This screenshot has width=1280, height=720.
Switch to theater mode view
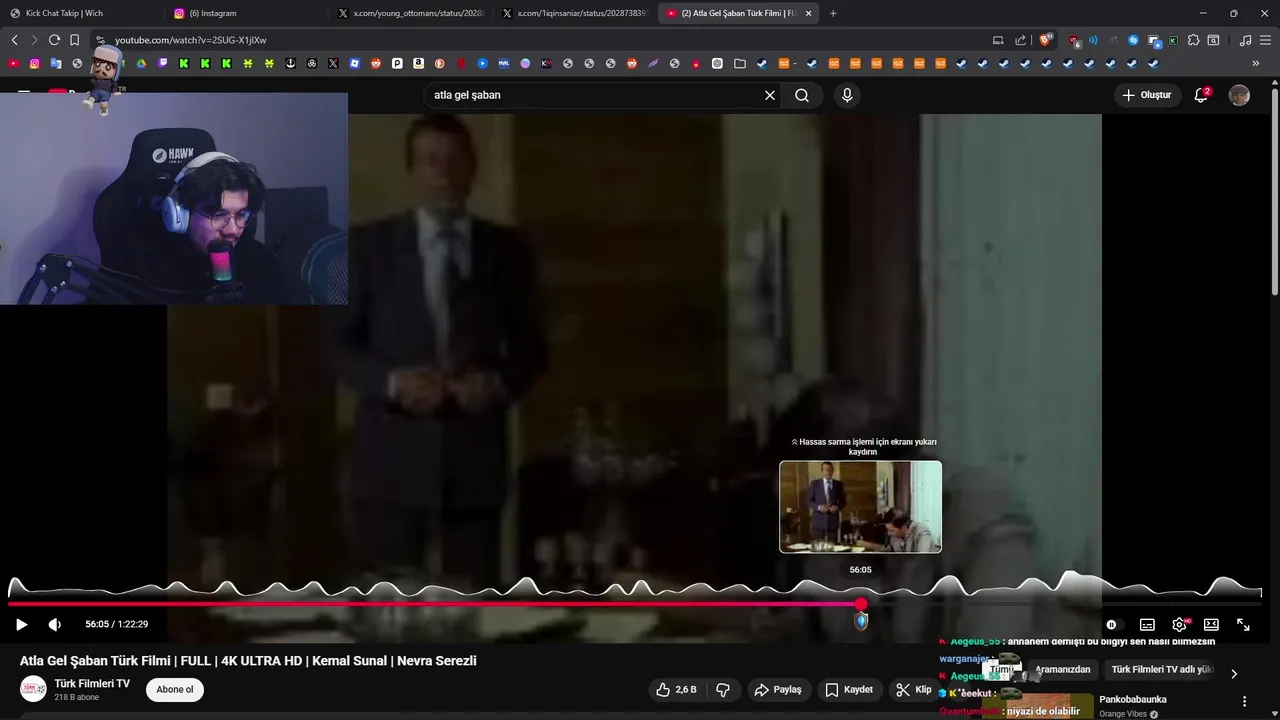click(1211, 624)
